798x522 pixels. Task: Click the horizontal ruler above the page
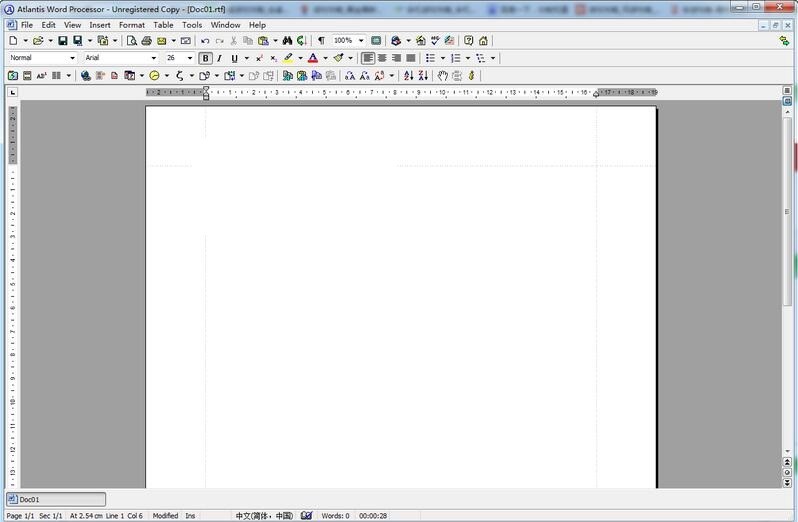[400, 92]
